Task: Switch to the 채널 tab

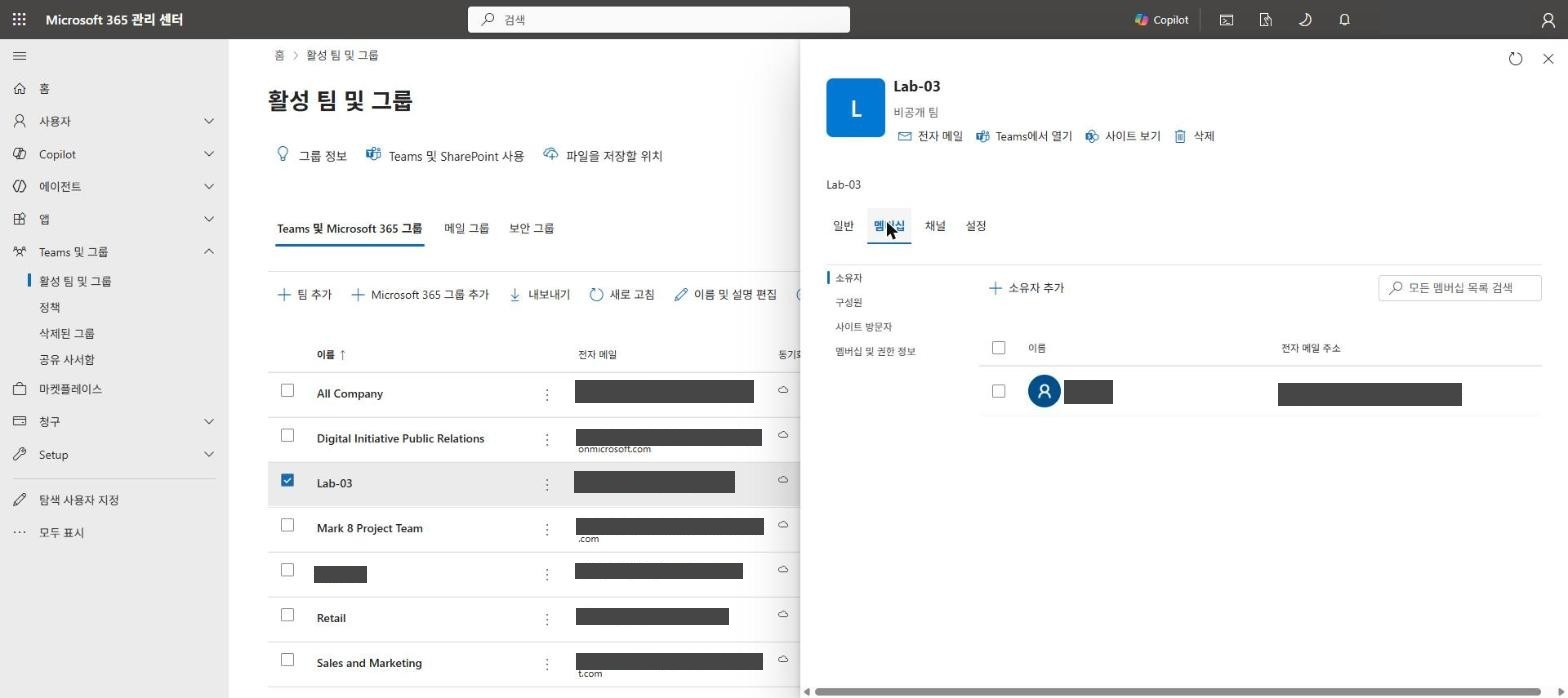Action: 935,226
